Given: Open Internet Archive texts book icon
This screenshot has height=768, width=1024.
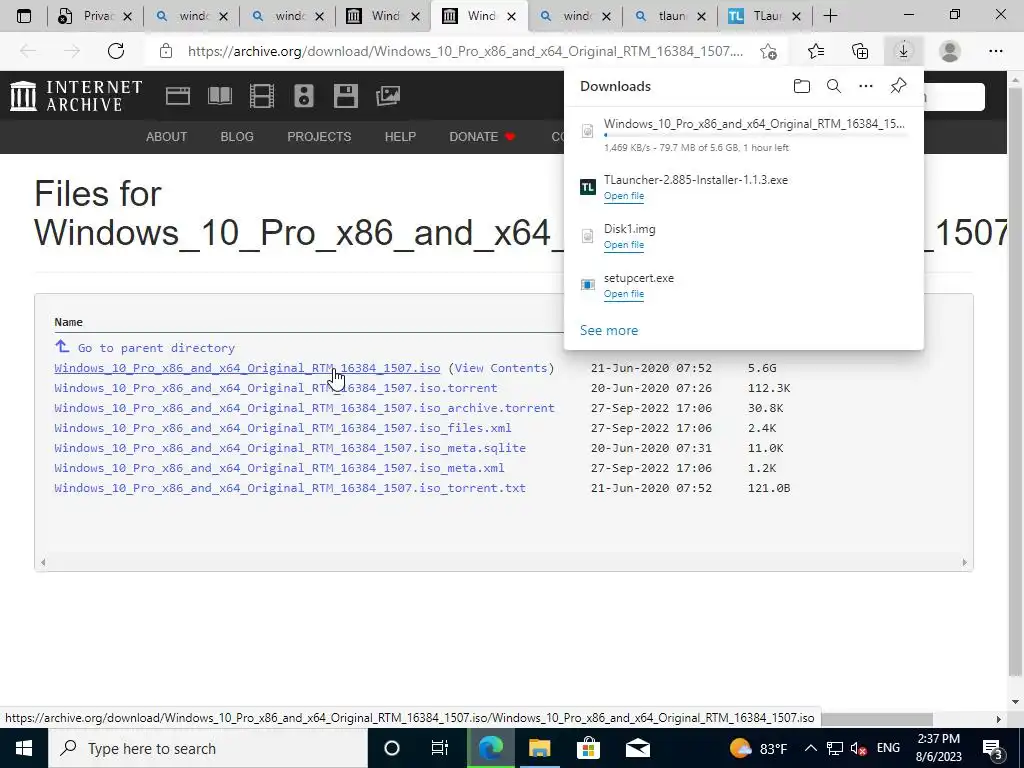Looking at the screenshot, I should [x=219, y=96].
